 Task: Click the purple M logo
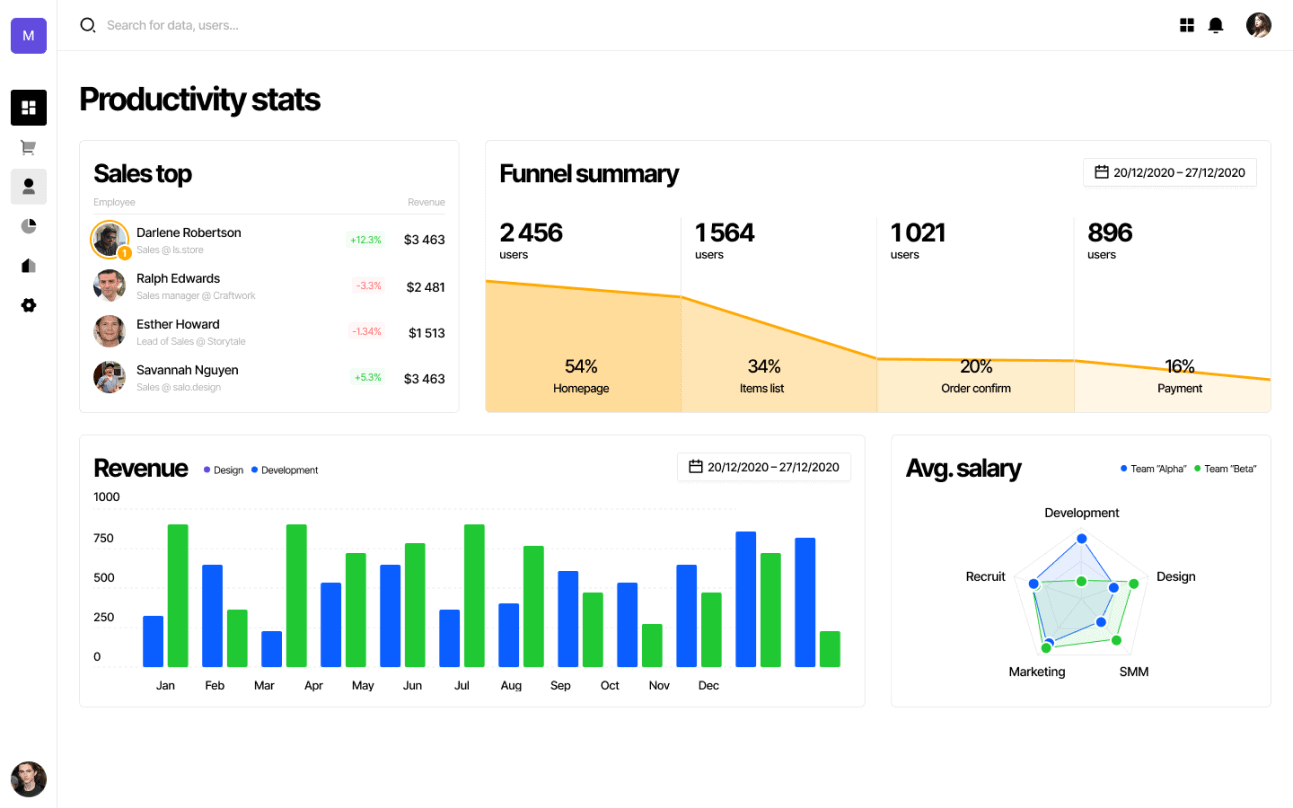coord(28,36)
